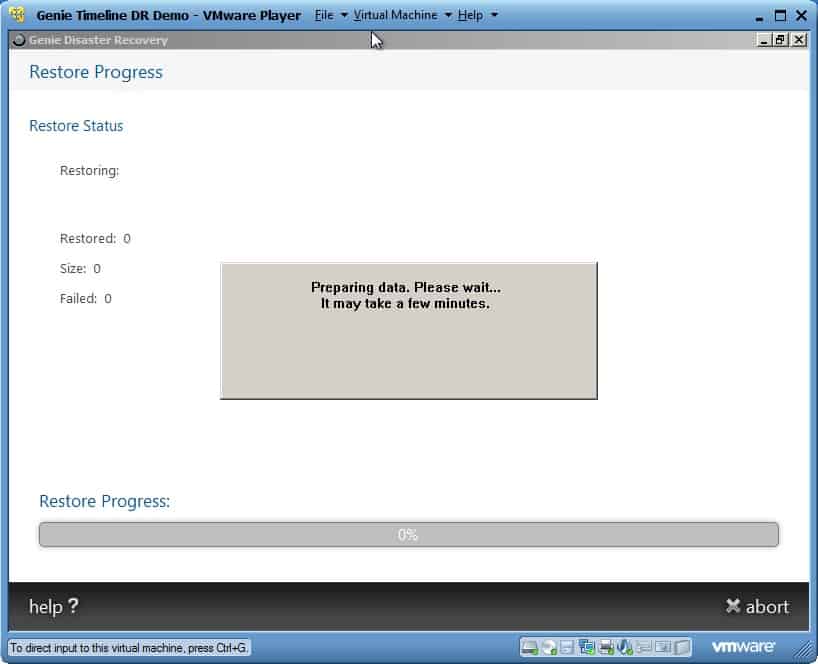Maximize the VMware Player window

(780, 16)
